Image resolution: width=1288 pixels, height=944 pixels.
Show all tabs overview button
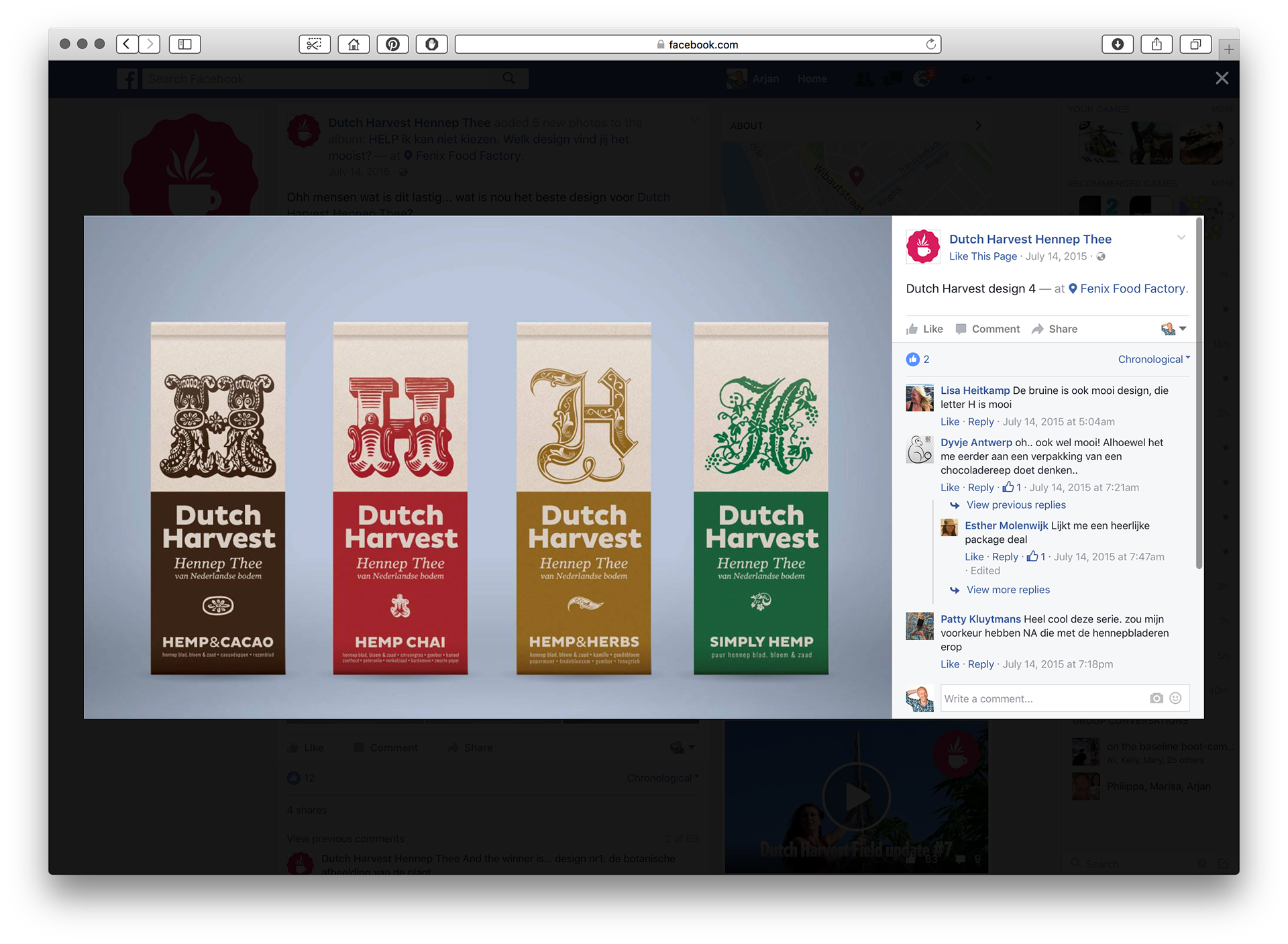pos(1195,44)
